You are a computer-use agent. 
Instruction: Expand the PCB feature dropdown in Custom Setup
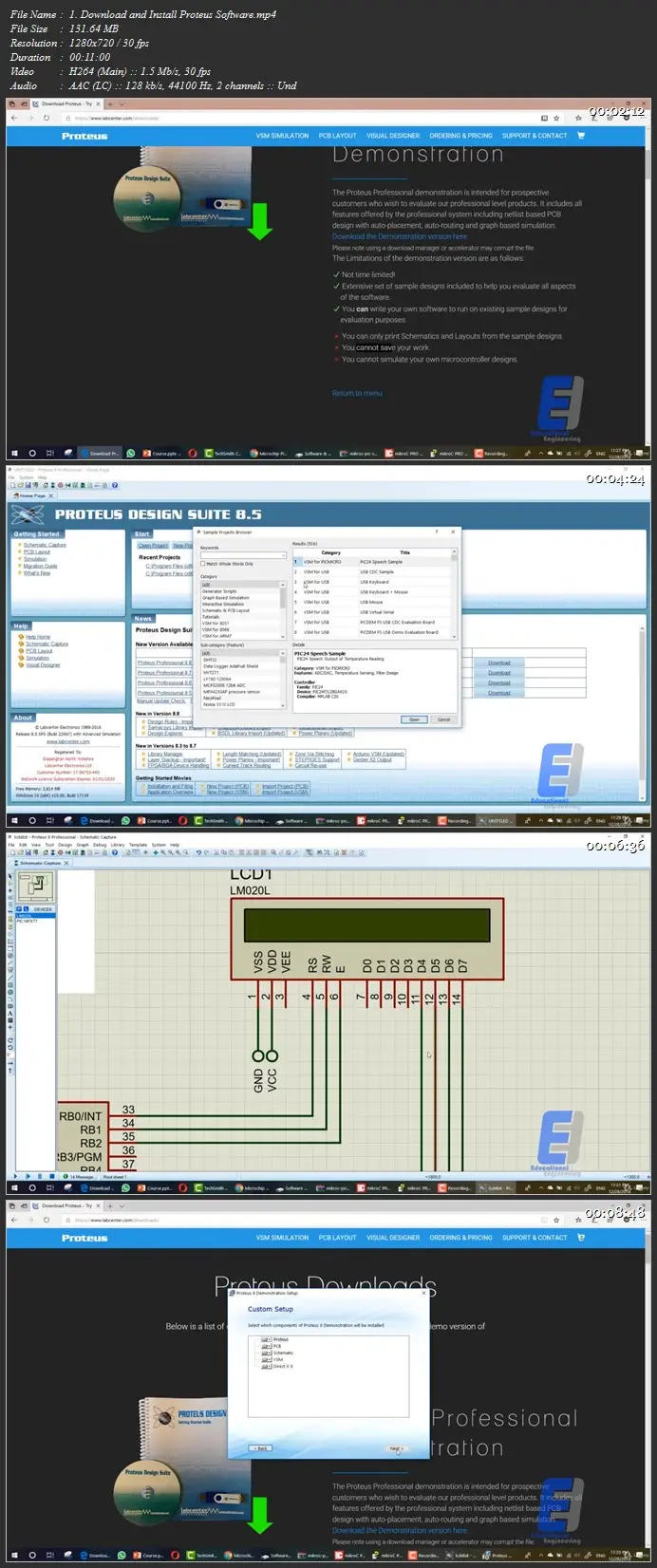pyautogui.click(x=266, y=1346)
